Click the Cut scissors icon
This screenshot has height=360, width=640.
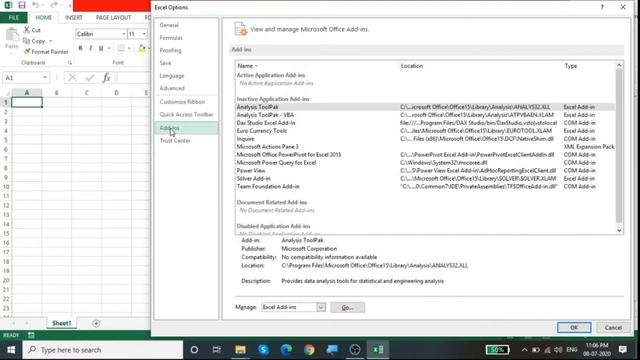click(27, 30)
